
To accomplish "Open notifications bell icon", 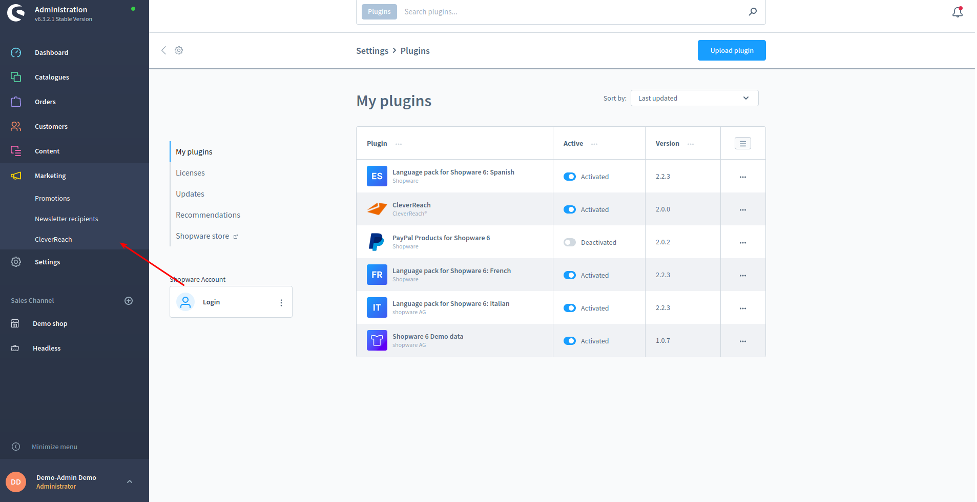I will [958, 12].
